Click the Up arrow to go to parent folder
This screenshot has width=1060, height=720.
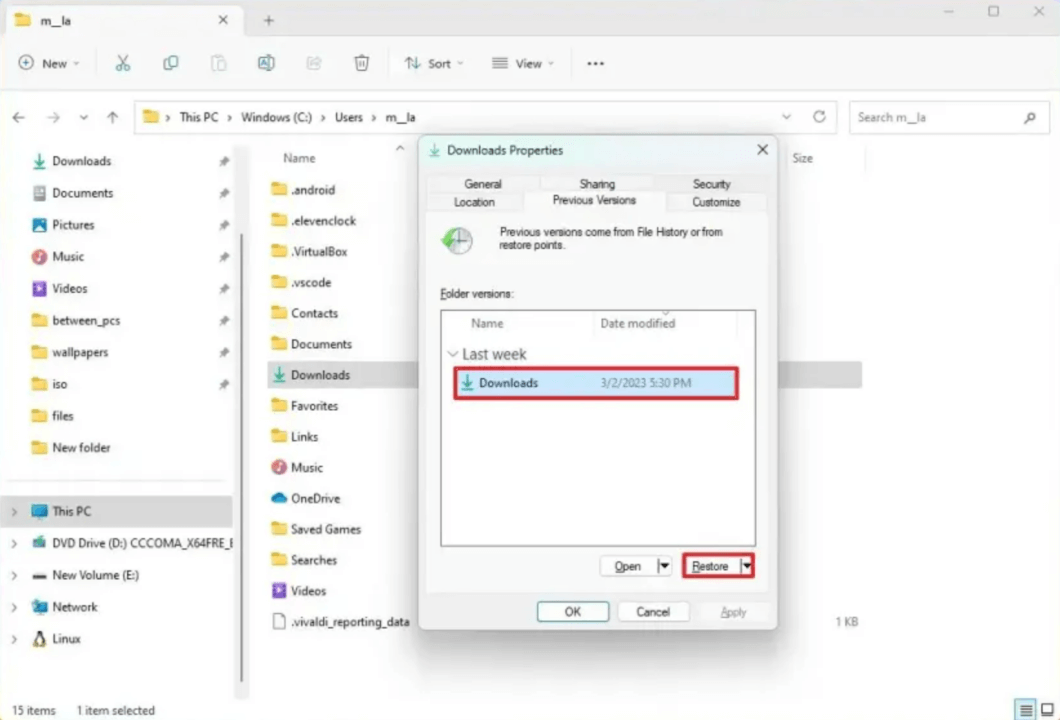112,117
